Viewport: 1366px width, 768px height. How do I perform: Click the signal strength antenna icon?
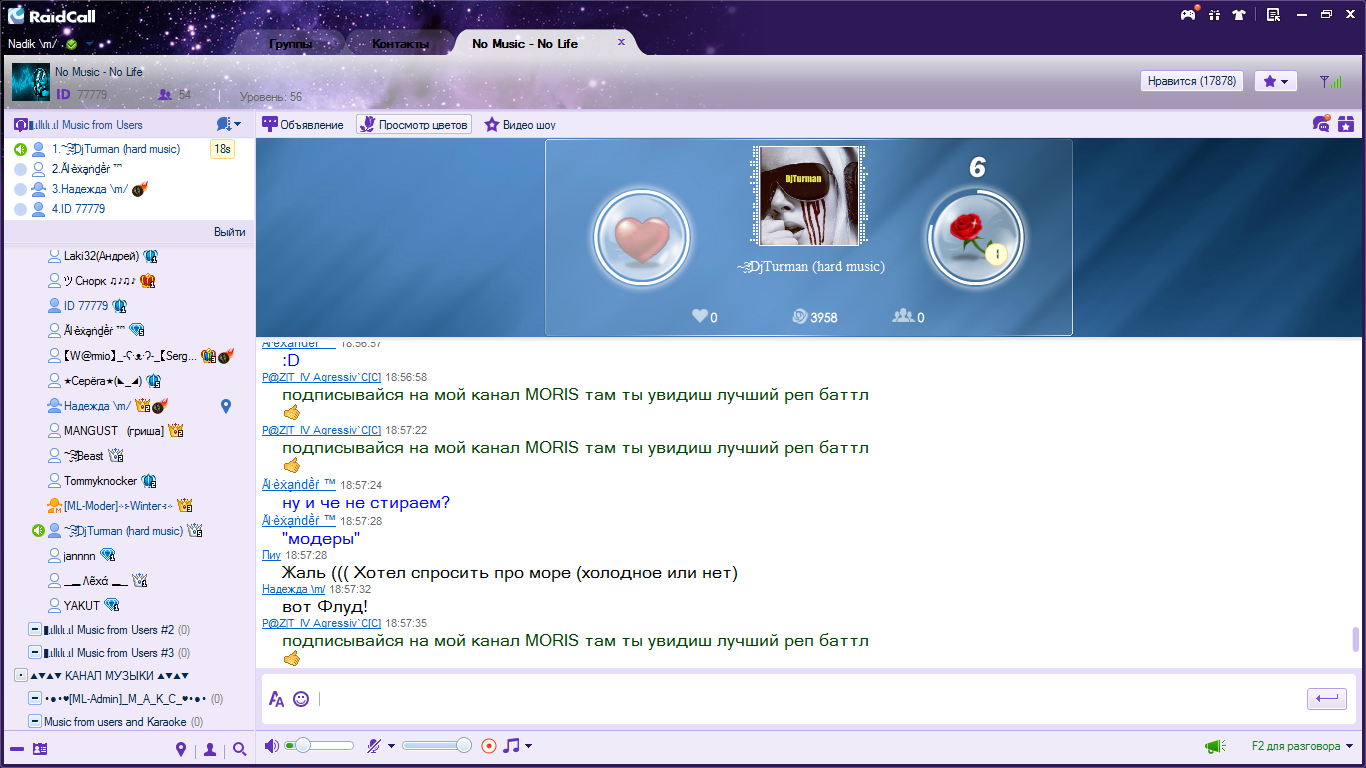1331,82
